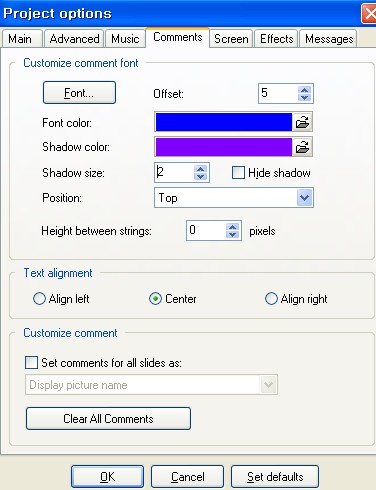Decrease the Offset value with down arrow
Screen dimensions: 376x490
click(304, 97)
